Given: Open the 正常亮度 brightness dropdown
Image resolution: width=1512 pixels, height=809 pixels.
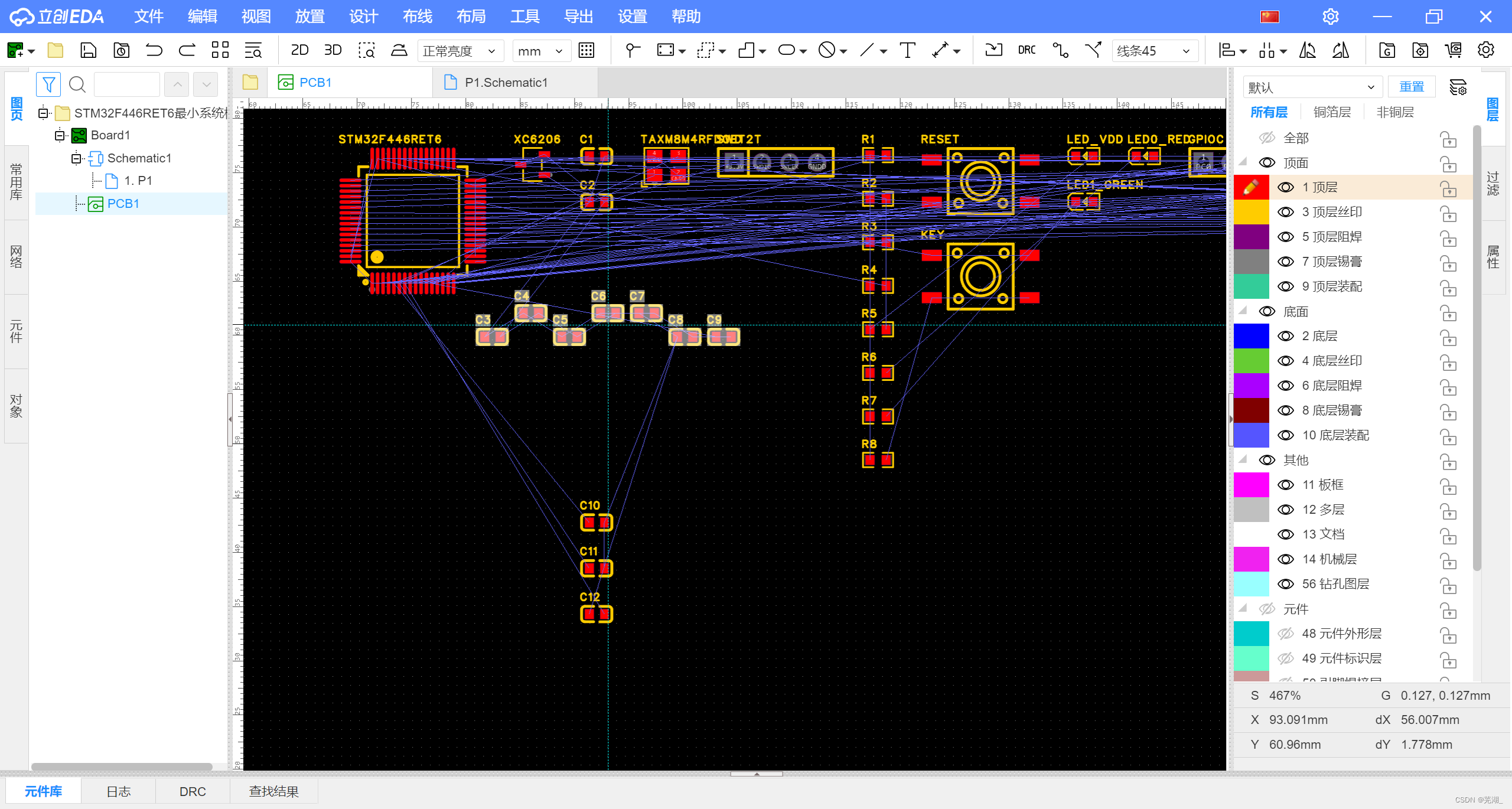Looking at the screenshot, I should (x=460, y=51).
